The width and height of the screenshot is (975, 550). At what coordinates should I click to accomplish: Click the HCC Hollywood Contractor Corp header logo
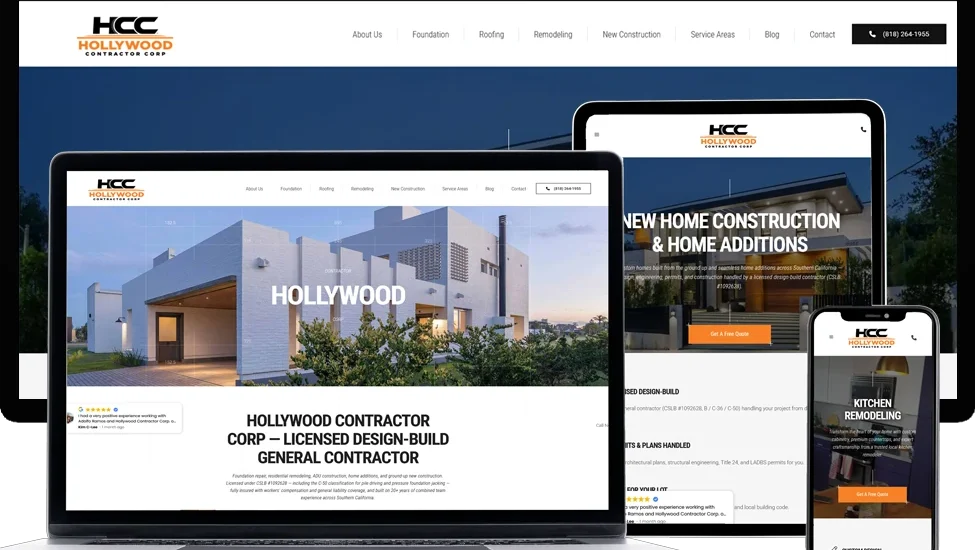tap(125, 37)
